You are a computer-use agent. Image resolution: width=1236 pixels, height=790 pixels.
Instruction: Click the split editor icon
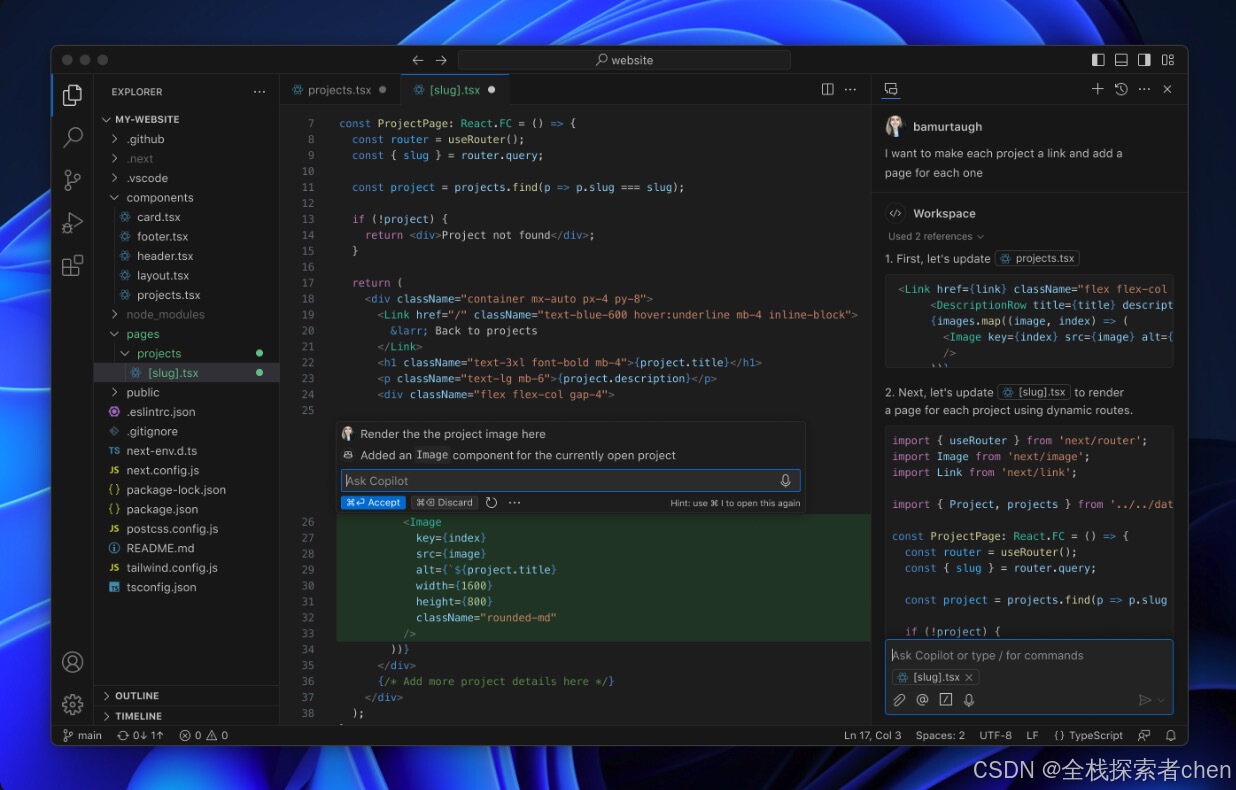[x=827, y=89]
